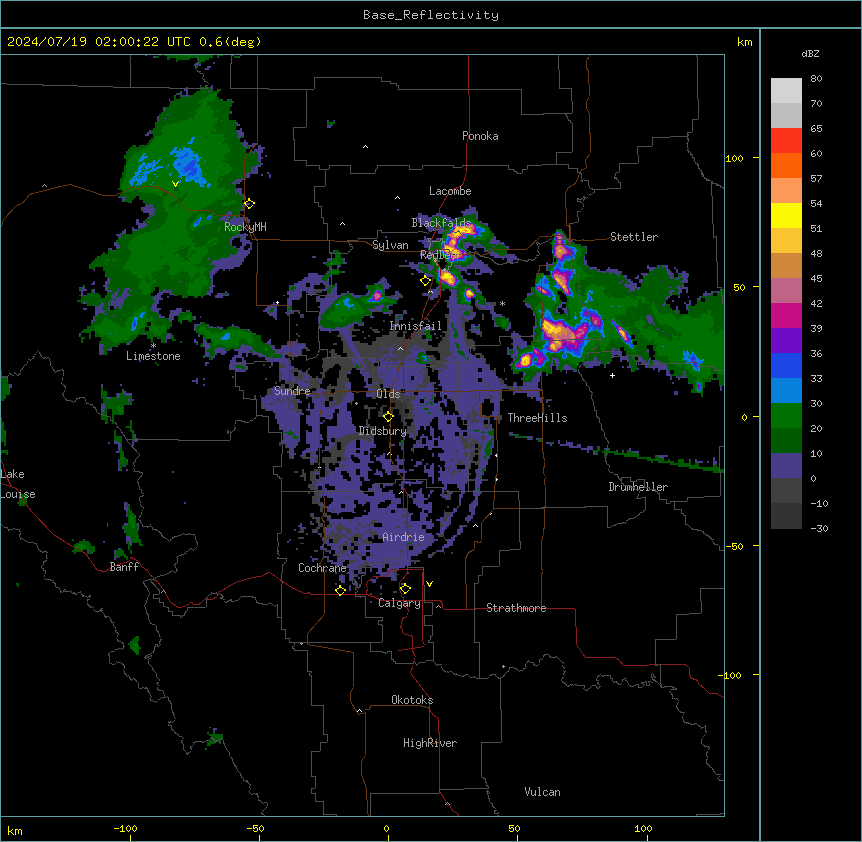Click the Olds town label
Image resolution: width=862 pixels, height=842 pixels.
[388, 394]
